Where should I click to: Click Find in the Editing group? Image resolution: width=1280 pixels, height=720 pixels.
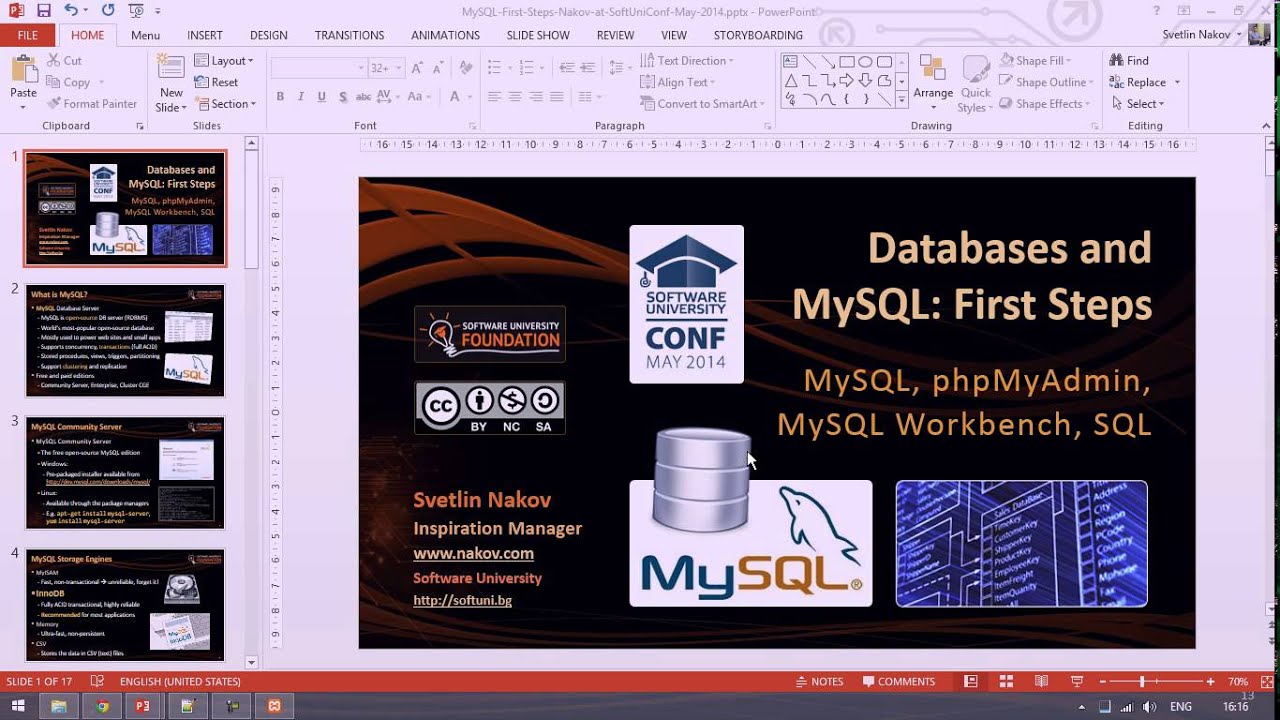pos(1129,61)
